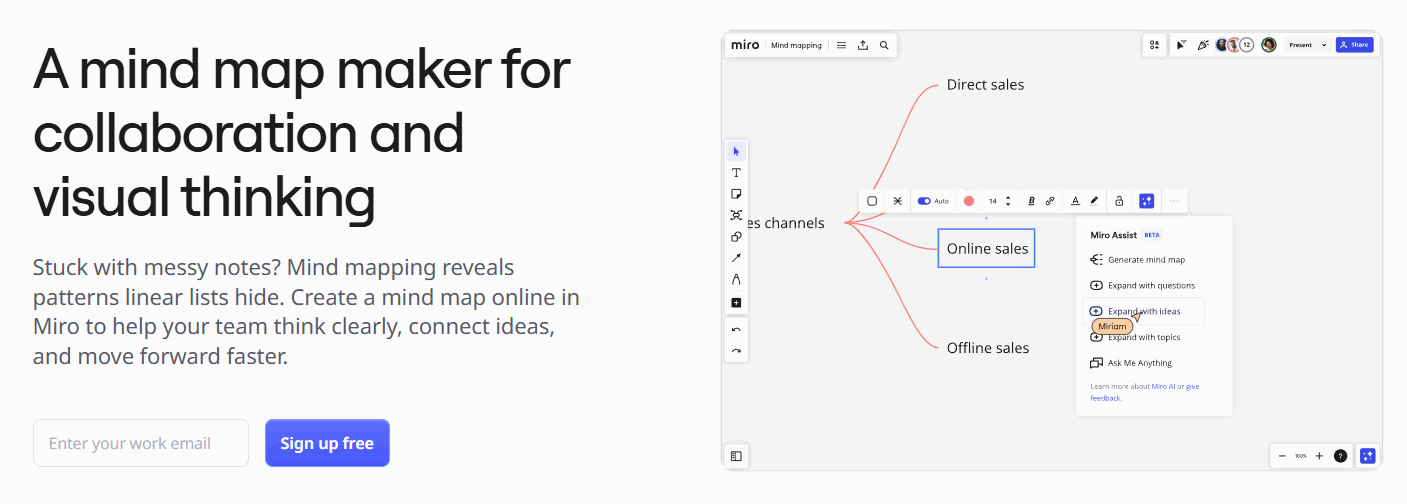Click the Present button
Viewport: 1407px width, 504px height.
tap(1300, 45)
